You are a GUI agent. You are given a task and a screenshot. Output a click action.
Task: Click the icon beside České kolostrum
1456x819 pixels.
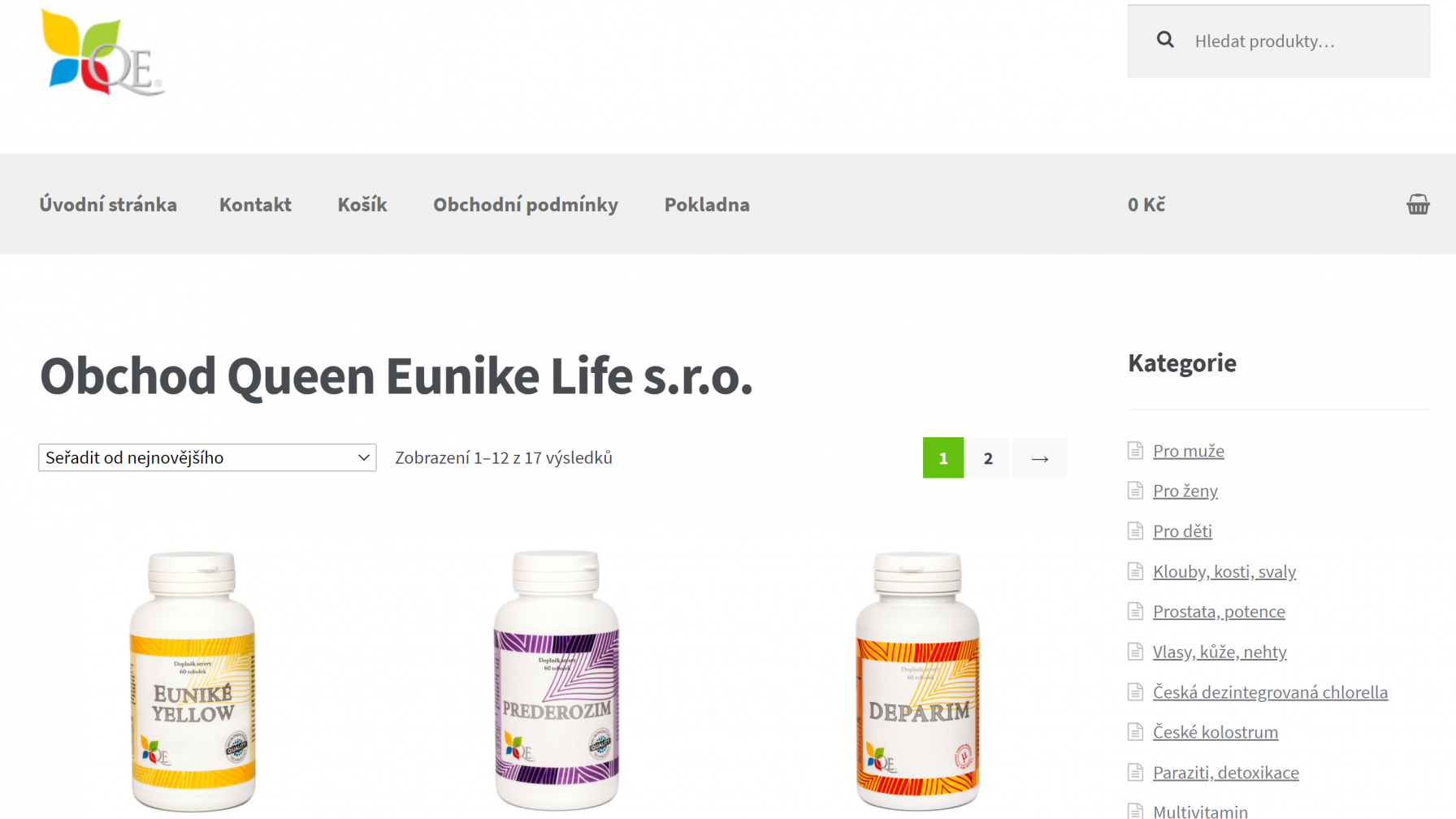coord(1135,732)
